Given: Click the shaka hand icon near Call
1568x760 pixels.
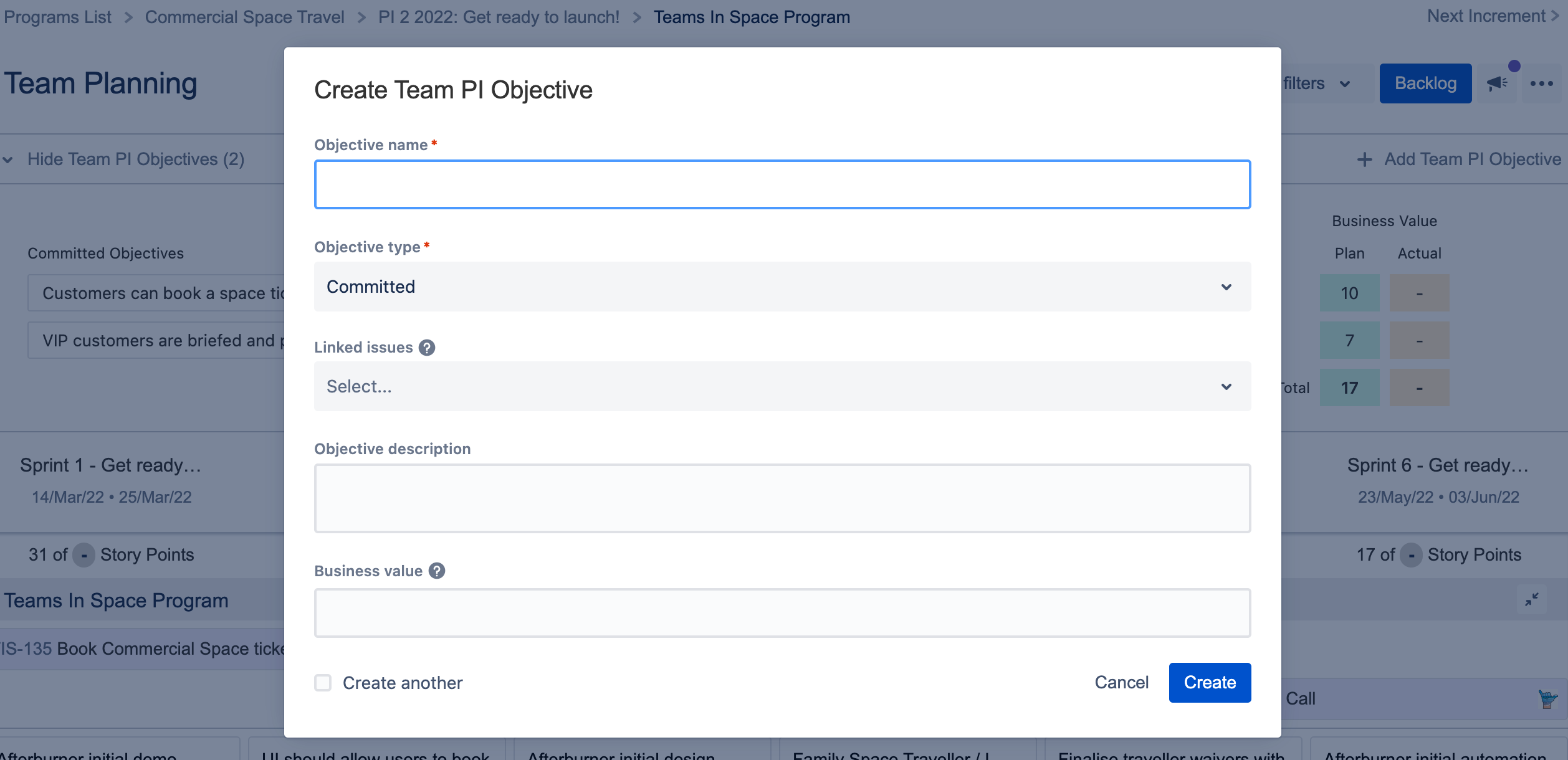Looking at the screenshot, I should click(x=1547, y=698).
